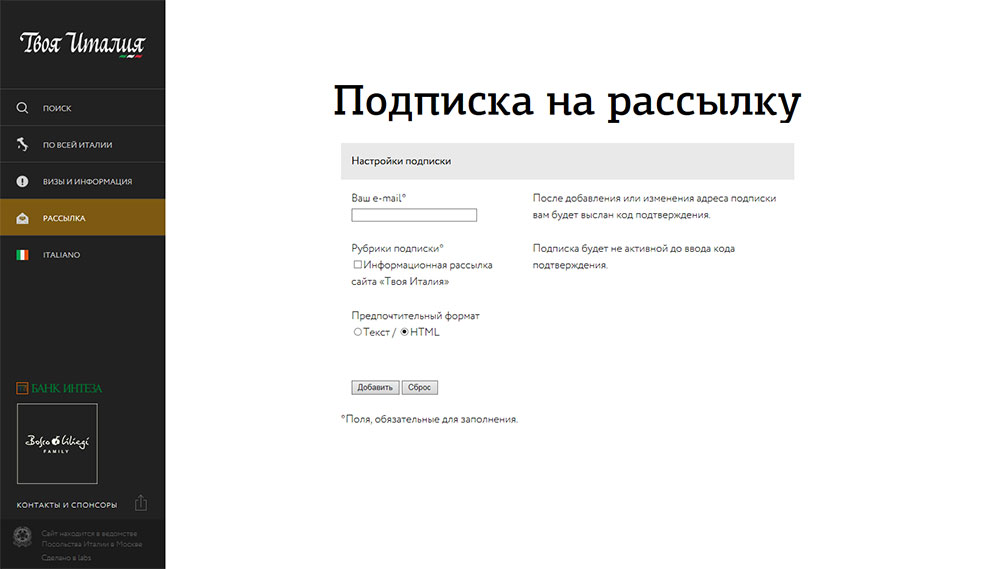
Task: Click the Italian Republic emblem icon
Action: pyautogui.click(x=22, y=536)
